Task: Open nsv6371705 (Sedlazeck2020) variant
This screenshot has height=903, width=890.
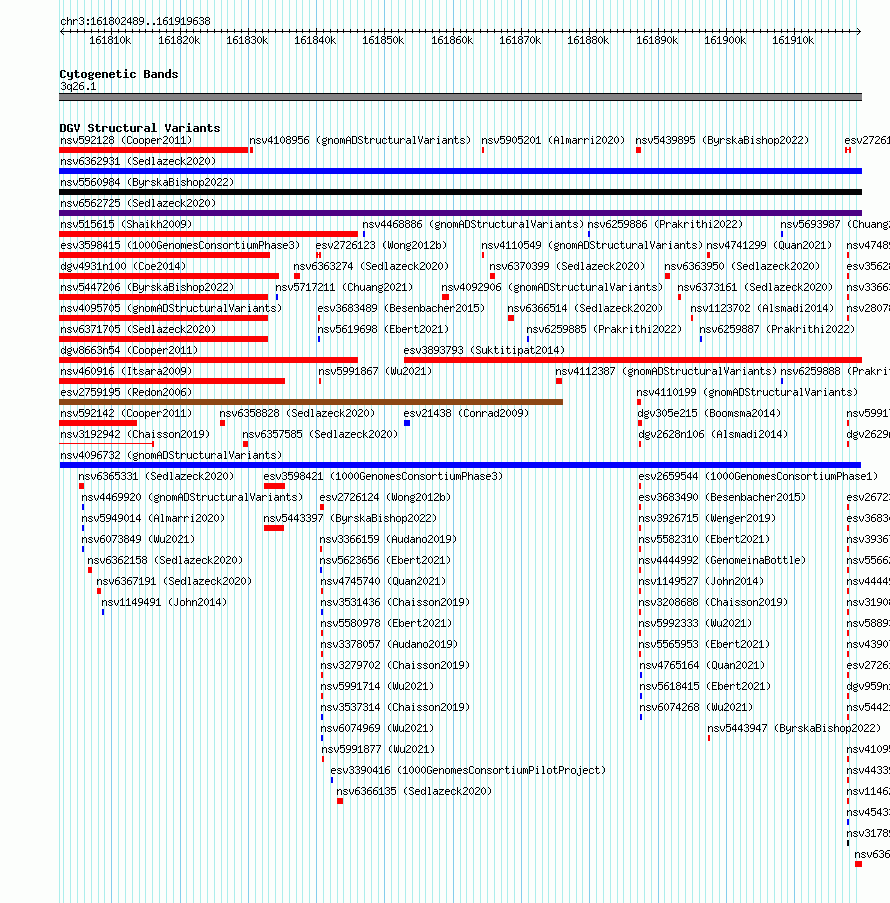Action: pos(138,329)
